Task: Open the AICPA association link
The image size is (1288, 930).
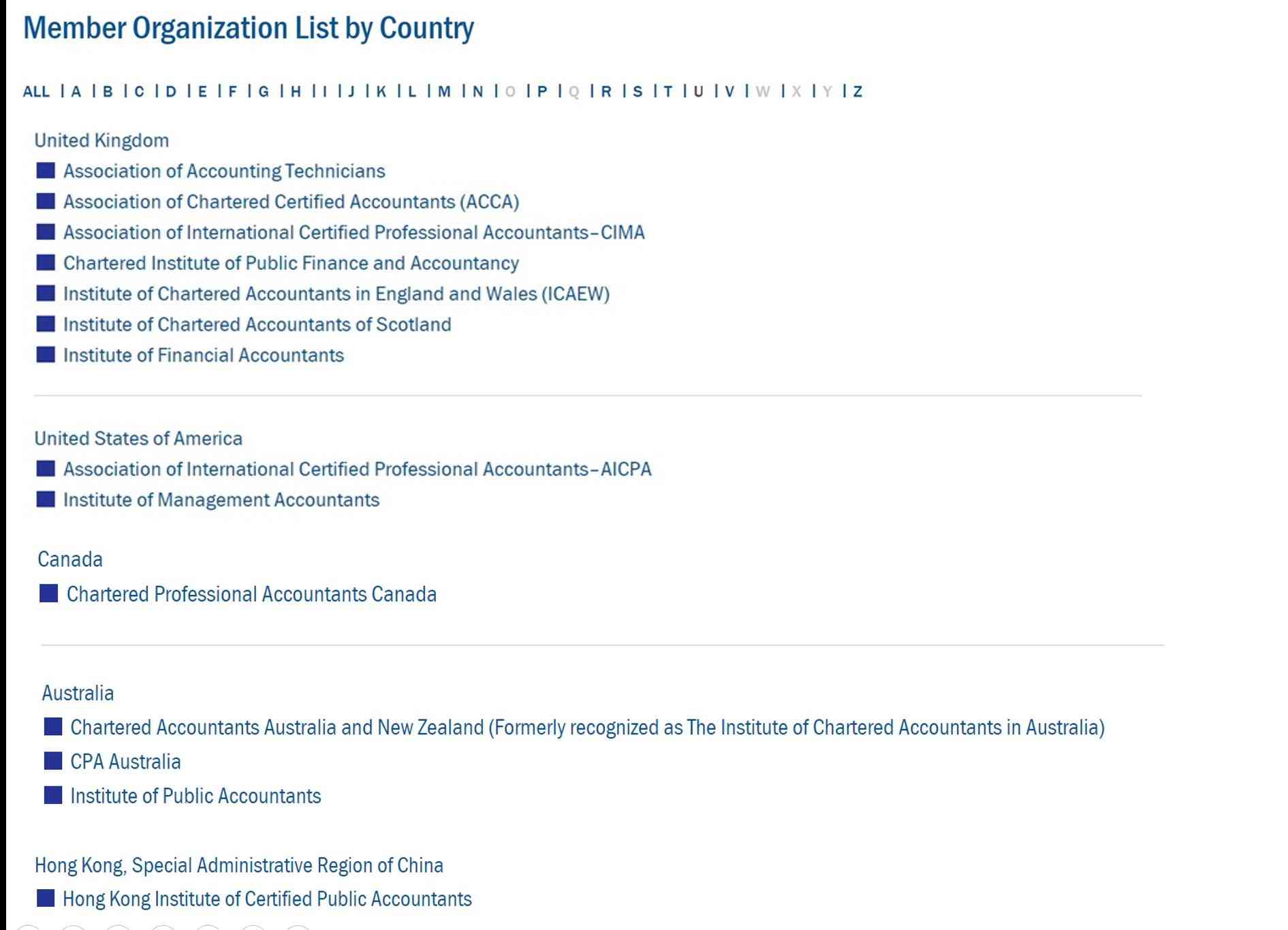Action: (357, 469)
